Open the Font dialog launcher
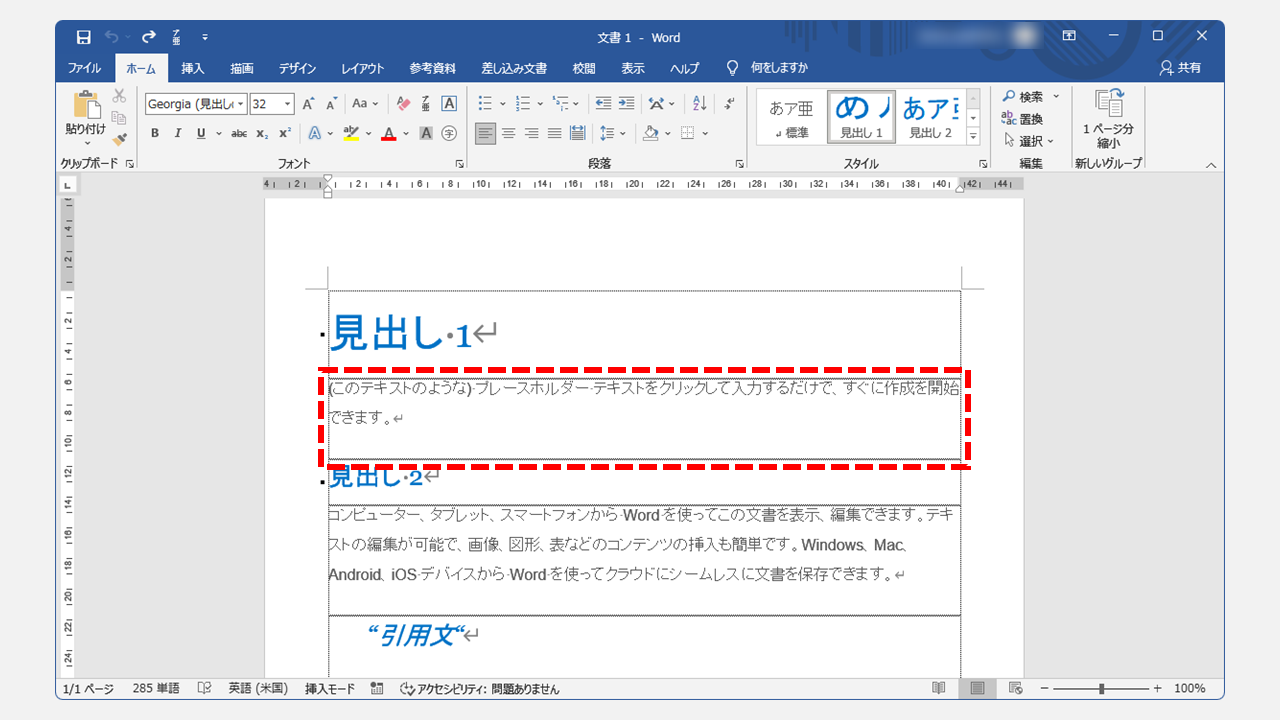 [x=459, y=163]
